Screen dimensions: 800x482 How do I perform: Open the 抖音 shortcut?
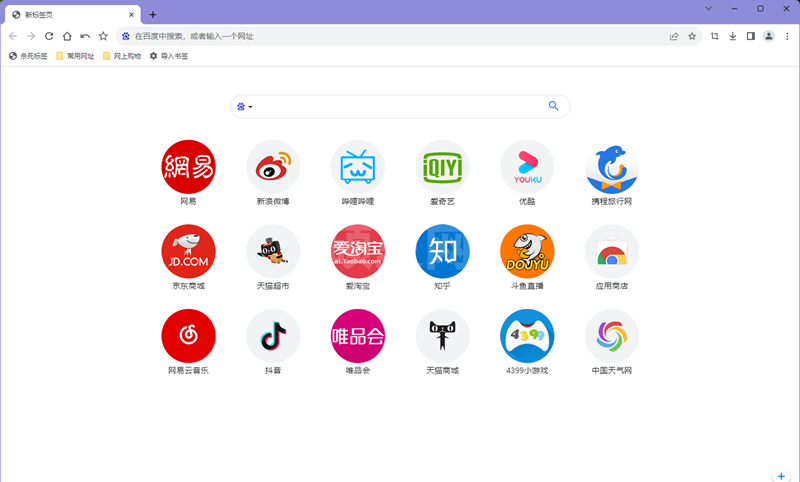(x=273, y=336)
